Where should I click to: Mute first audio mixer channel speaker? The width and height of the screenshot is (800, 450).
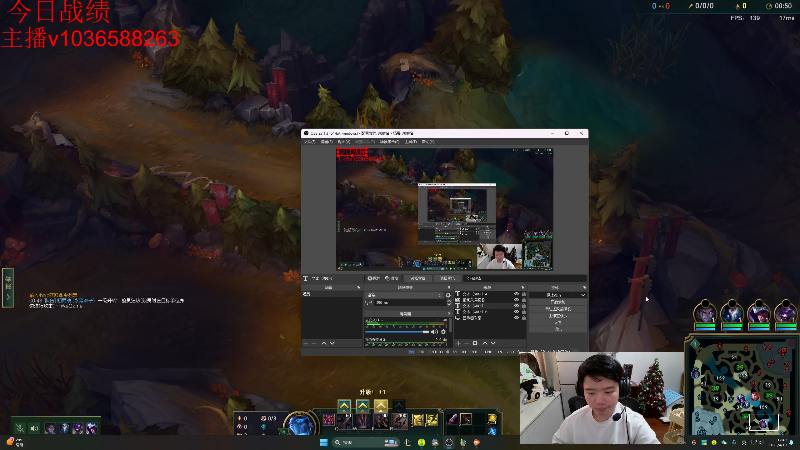[x=434, y=332]
